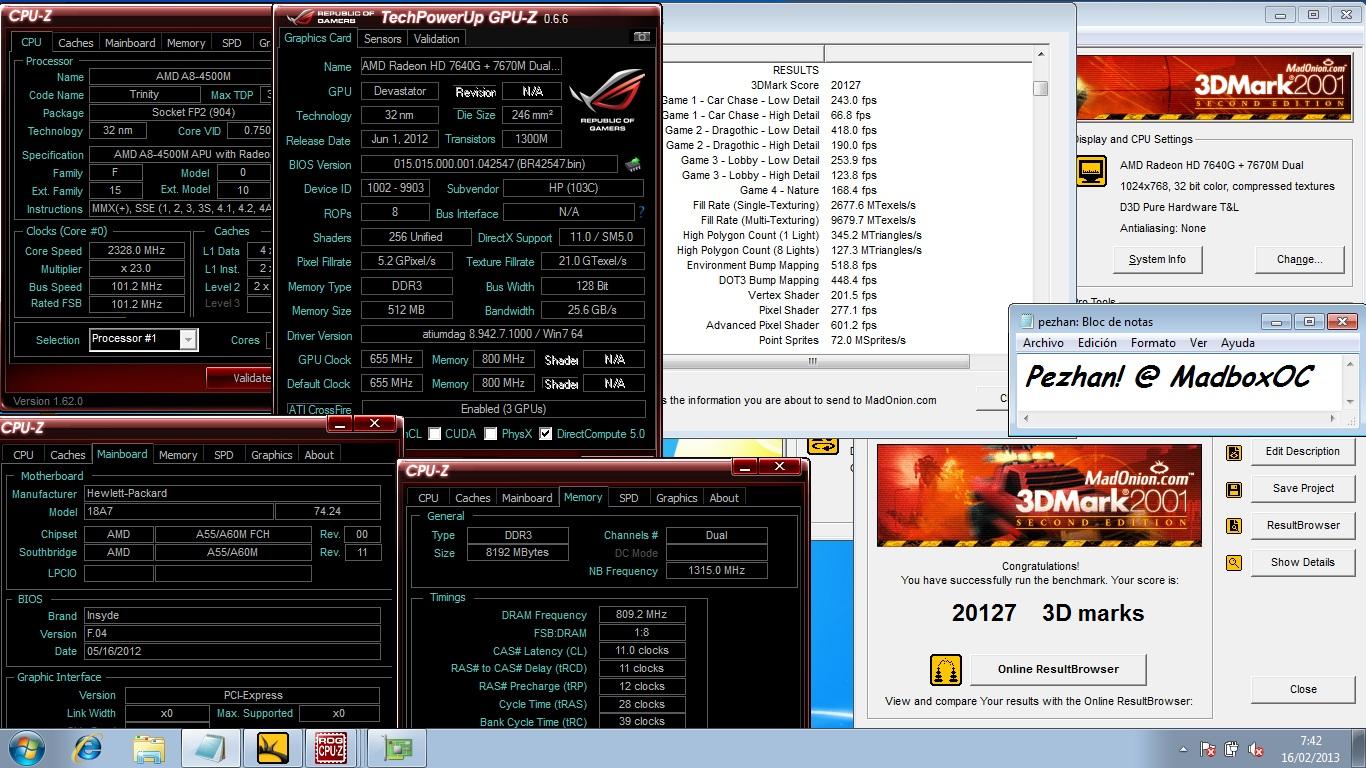
Task: Click the Validate button in CPU-Z
Action: tap(240, 378)
